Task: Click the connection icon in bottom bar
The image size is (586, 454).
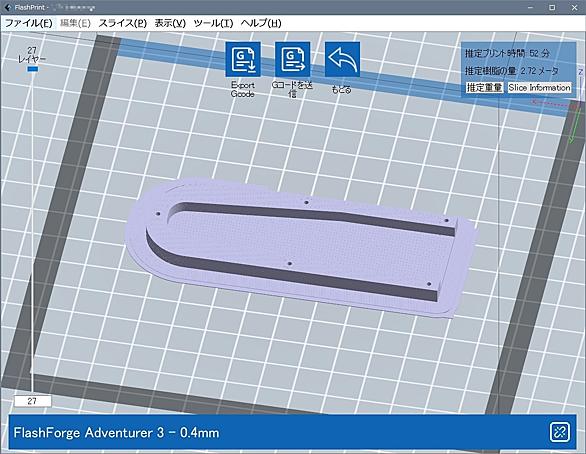Action: click(560, 432)
